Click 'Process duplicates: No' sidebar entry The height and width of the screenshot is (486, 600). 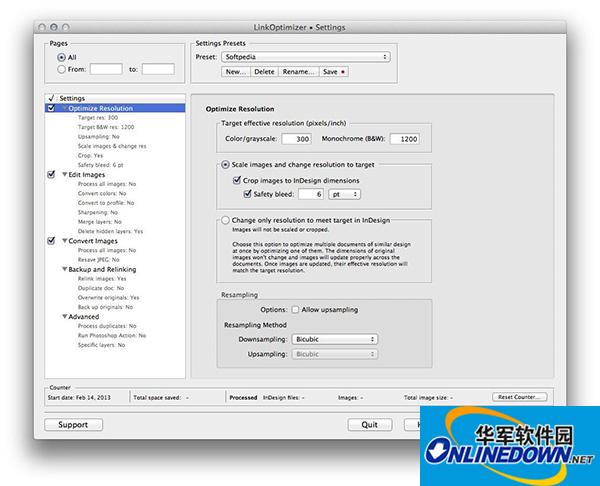point(107,326)
